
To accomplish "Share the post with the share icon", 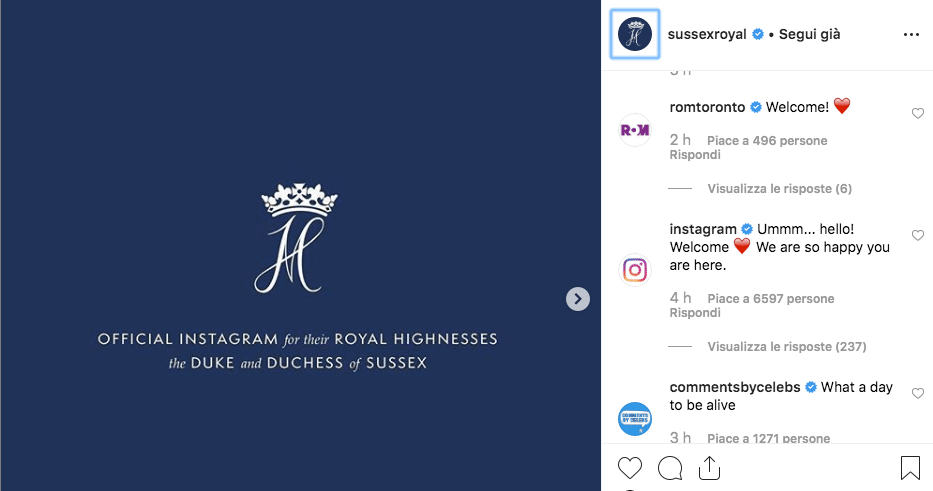I will tap(709, 467).
